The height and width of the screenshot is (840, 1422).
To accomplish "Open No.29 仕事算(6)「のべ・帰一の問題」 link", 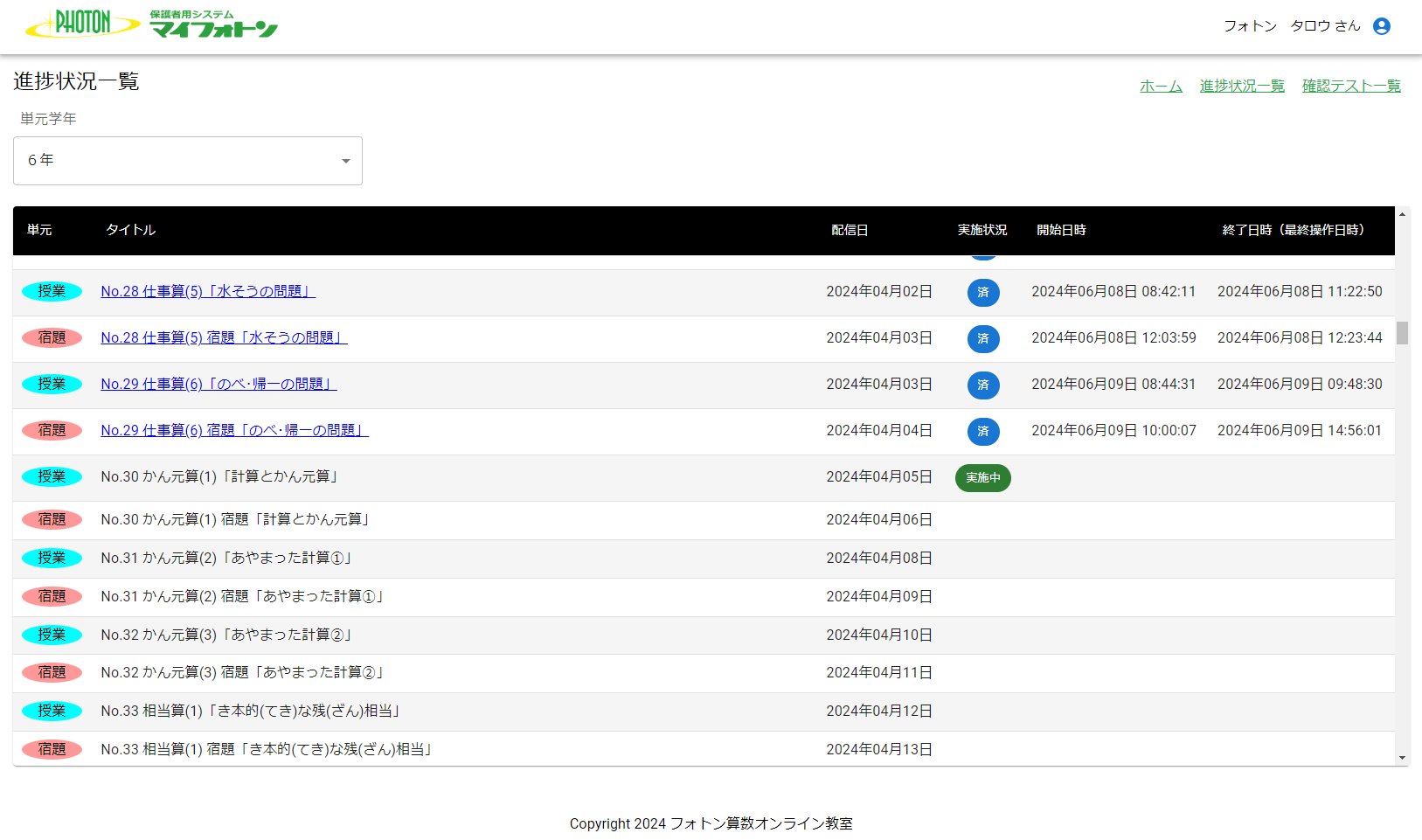I will [x=219, y=384].
